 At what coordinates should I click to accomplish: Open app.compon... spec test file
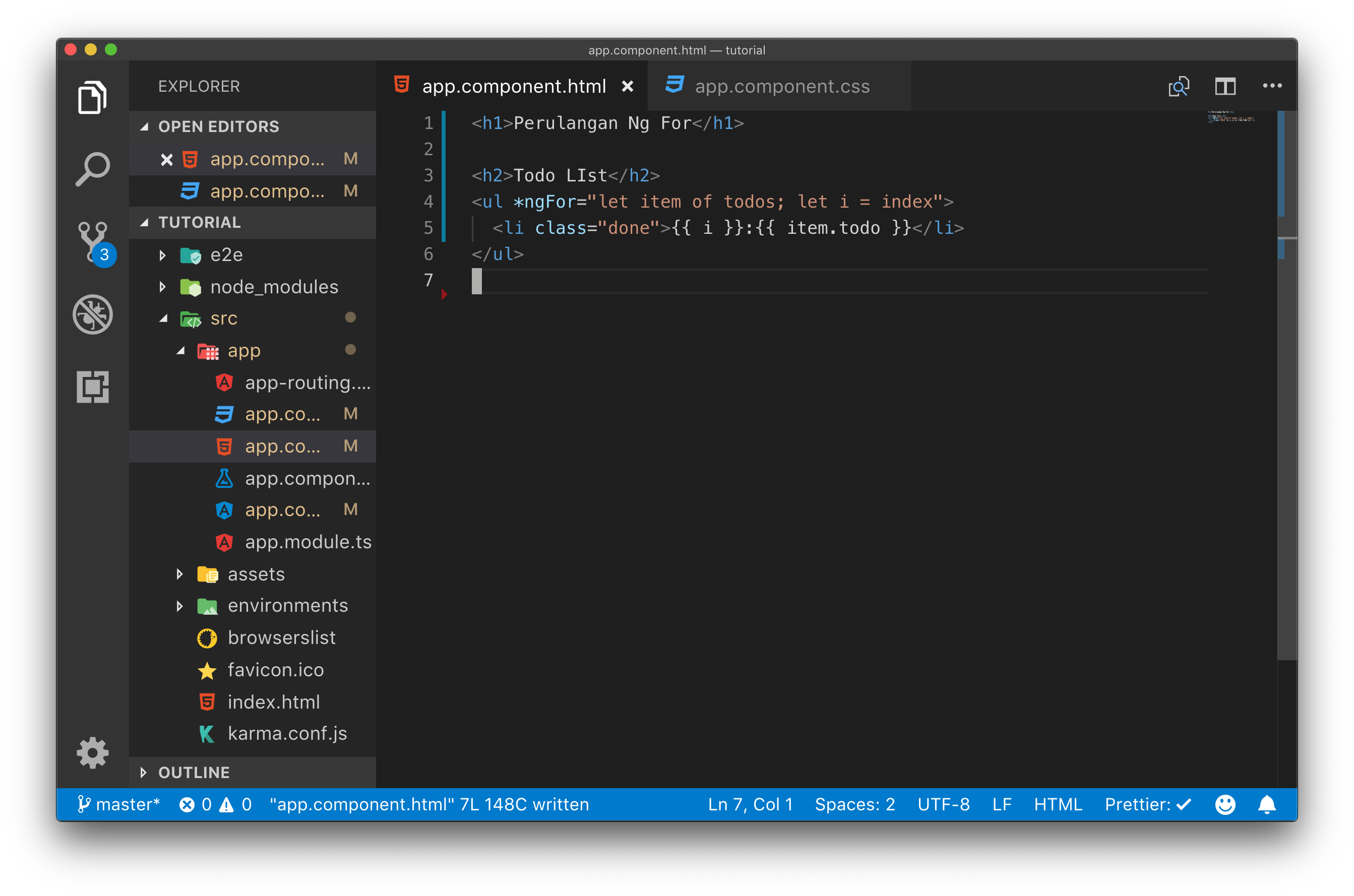[x=253, y=478]
